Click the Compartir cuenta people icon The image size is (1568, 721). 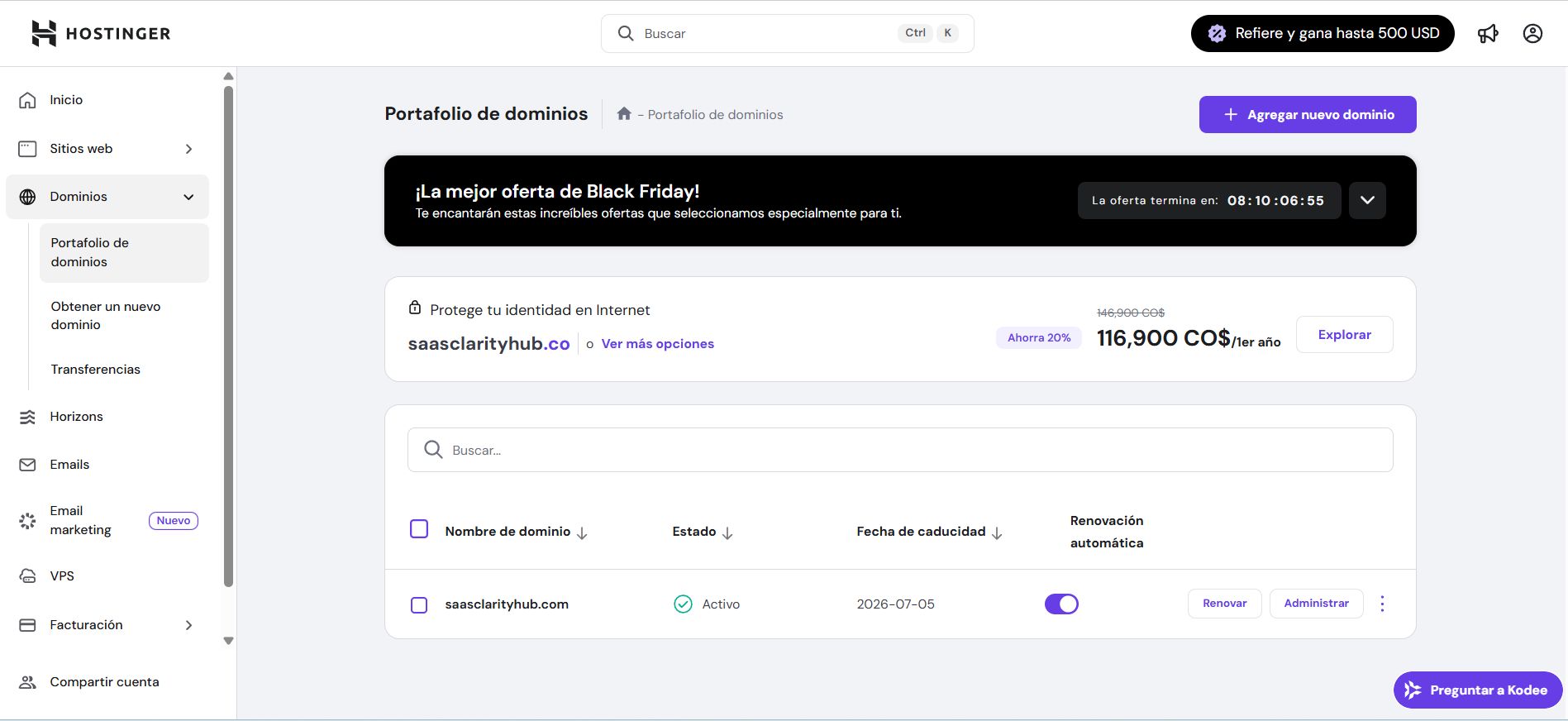(27, 682)
